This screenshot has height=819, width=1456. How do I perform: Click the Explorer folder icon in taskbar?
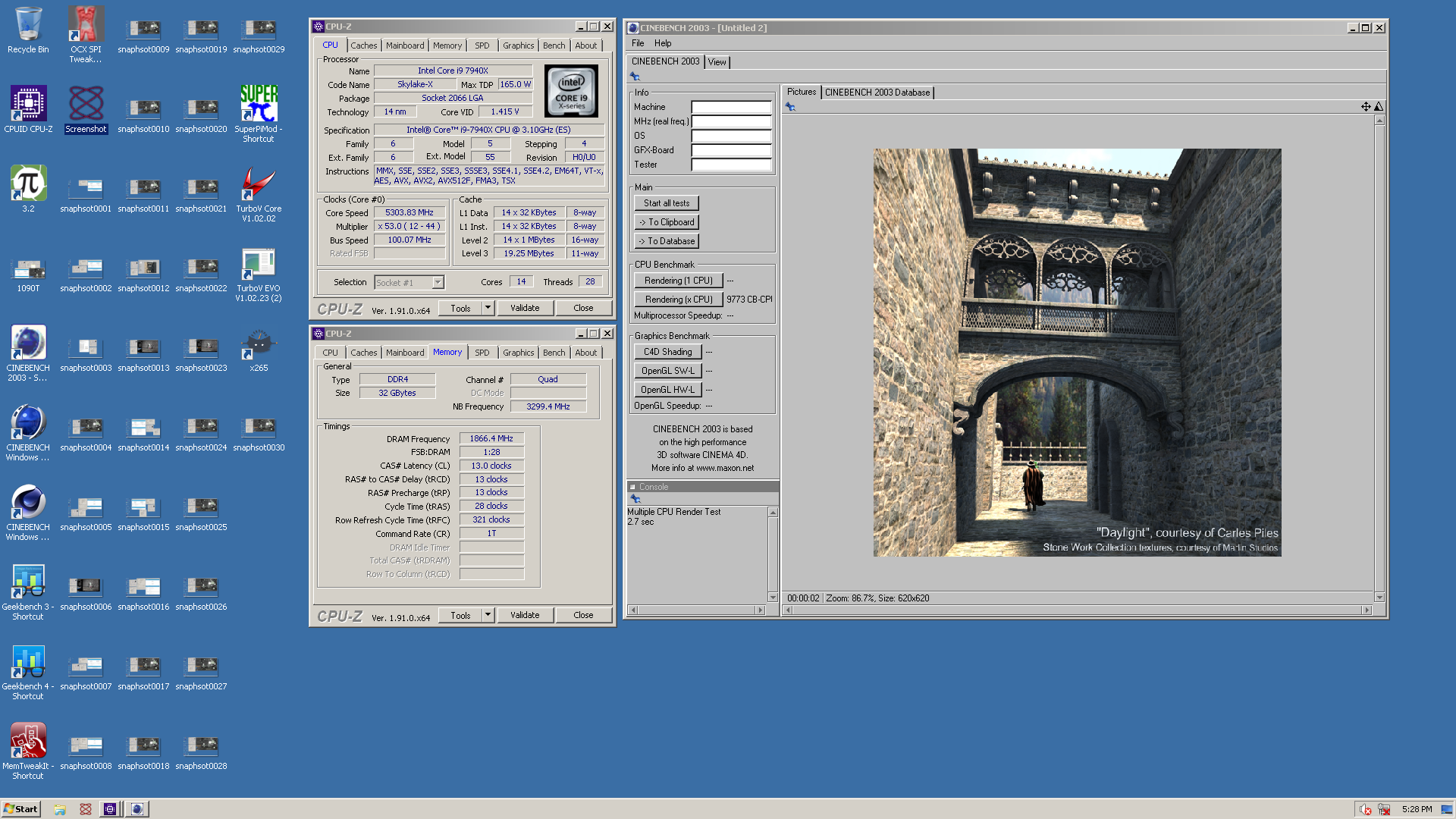(60, 809)
